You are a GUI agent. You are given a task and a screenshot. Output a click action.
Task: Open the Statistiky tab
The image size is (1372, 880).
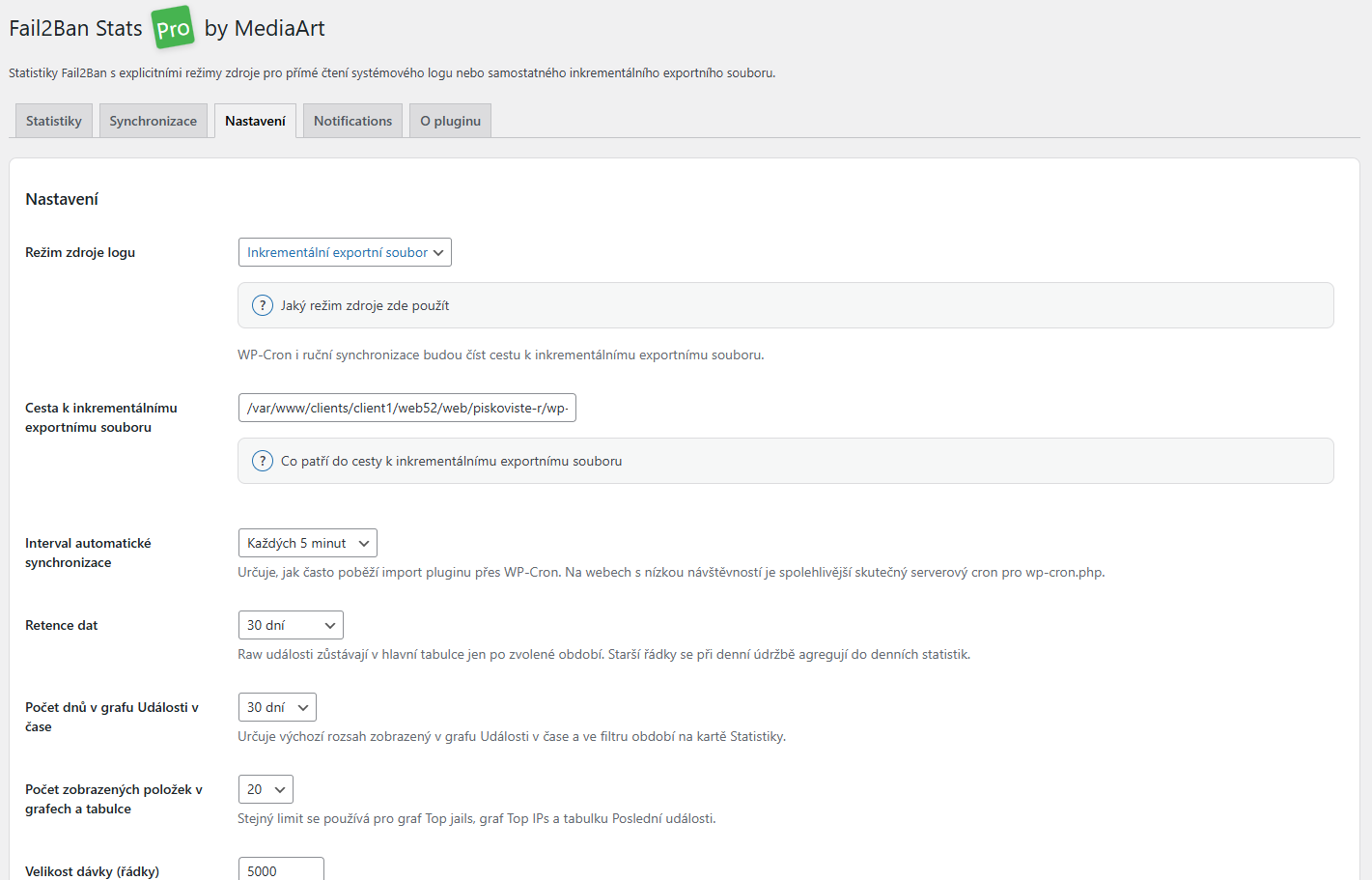(x=54, y=121)
